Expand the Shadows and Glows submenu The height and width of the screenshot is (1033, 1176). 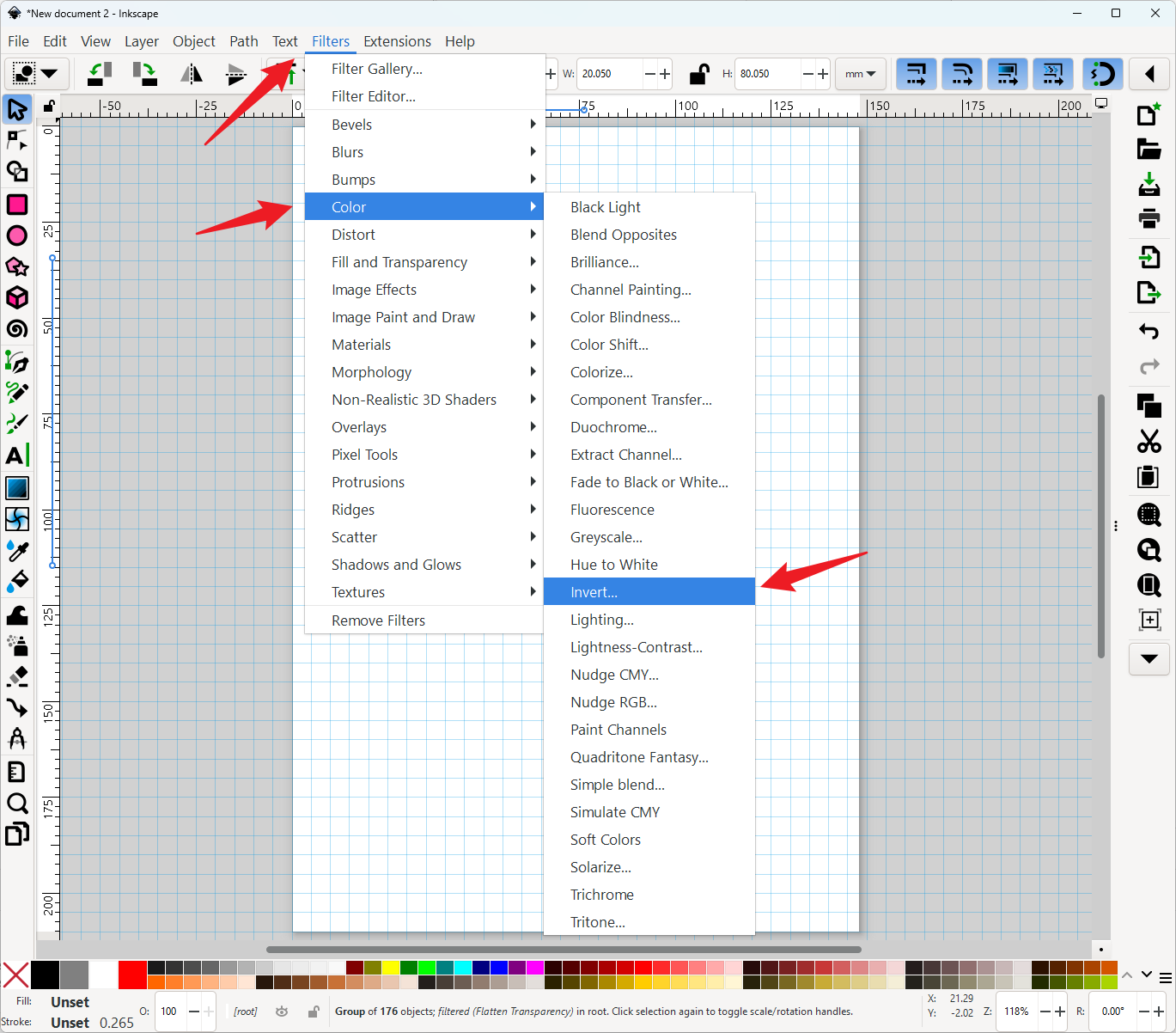click(424, 565)
